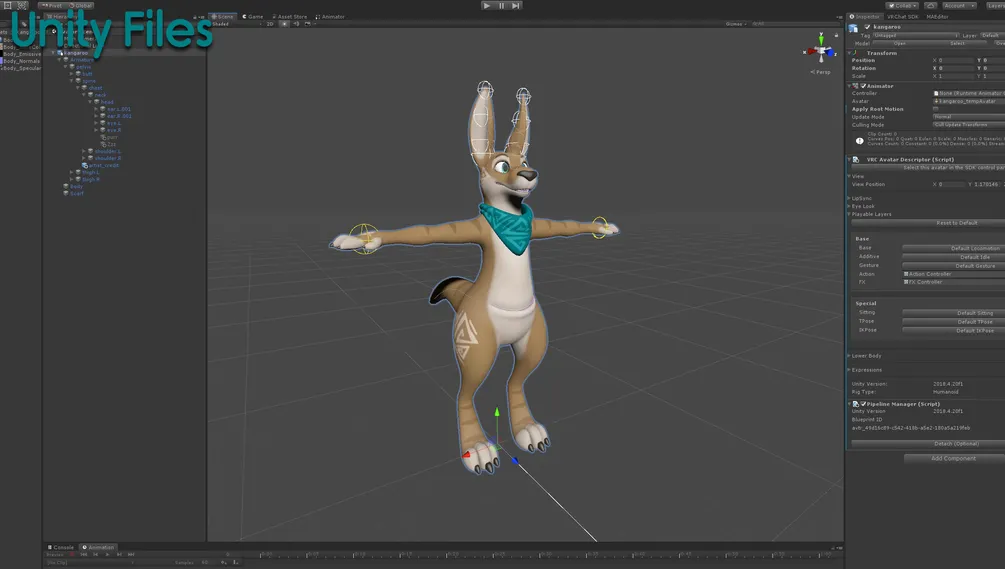Toggle the Pipeline Manager script checkbox
The image size is (1005, 569).
[x=863, y=404]
